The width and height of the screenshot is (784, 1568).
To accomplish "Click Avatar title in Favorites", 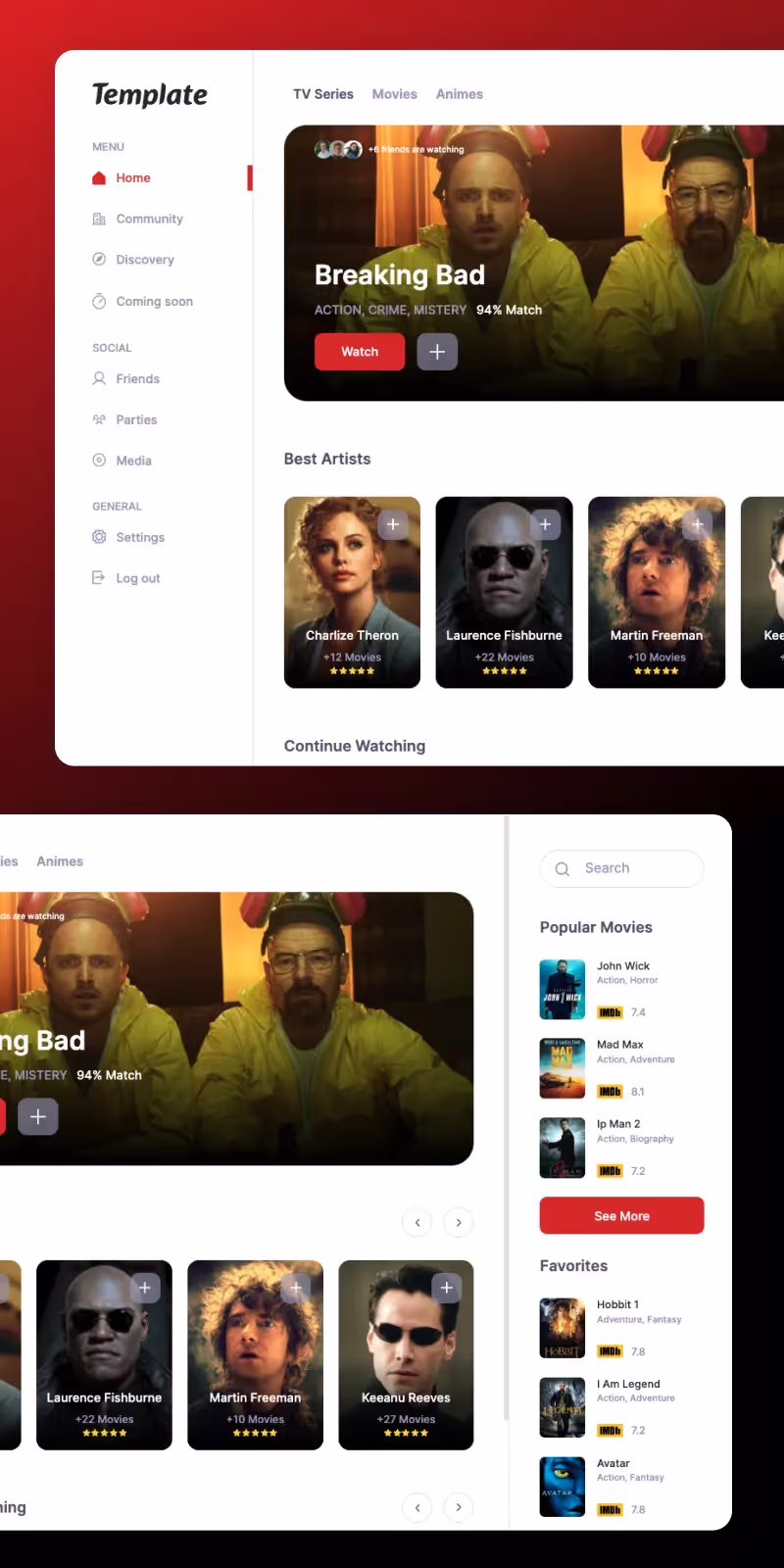I will tap(613, 1463).
